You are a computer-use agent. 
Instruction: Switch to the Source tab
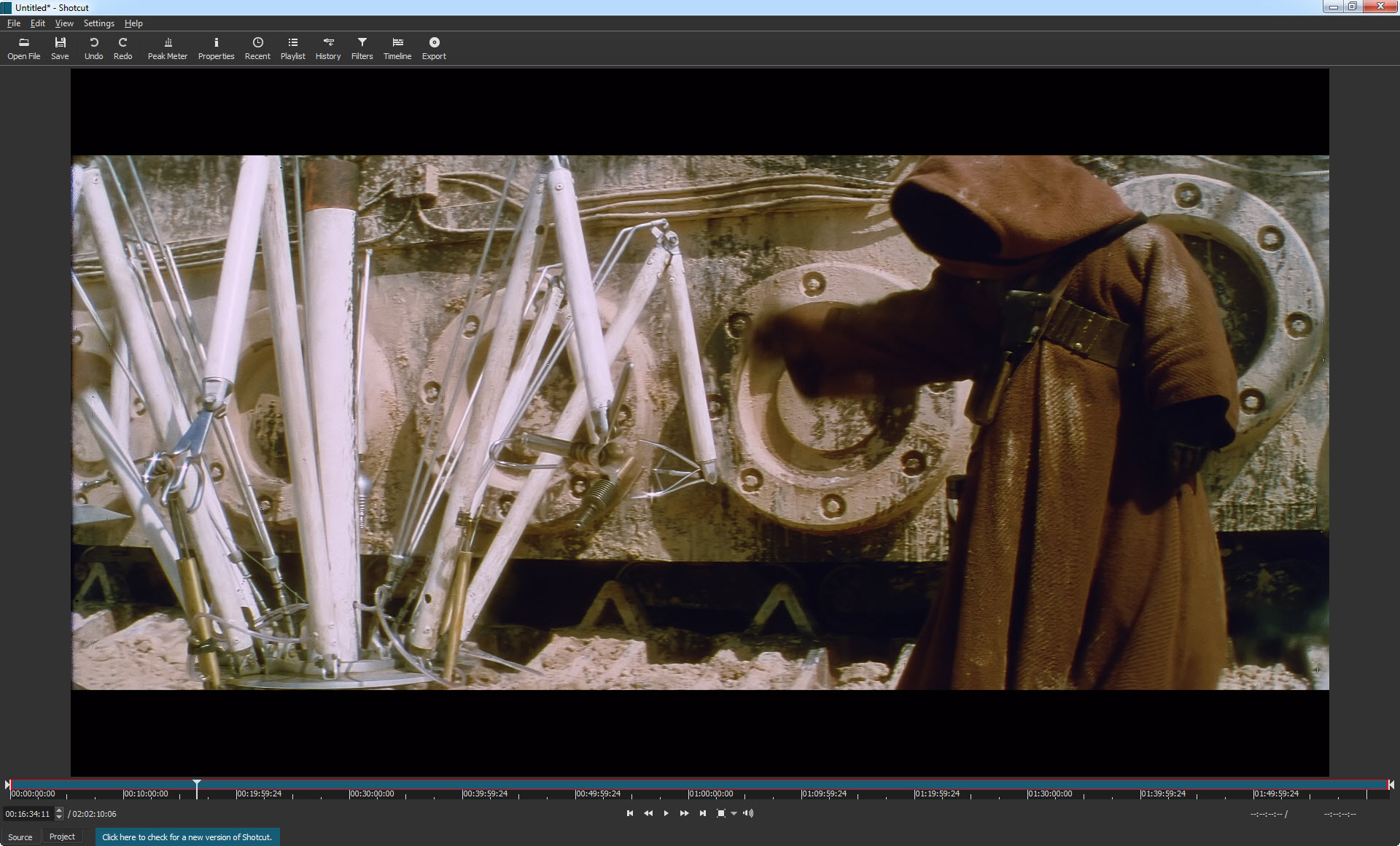[x=20, y=837]
